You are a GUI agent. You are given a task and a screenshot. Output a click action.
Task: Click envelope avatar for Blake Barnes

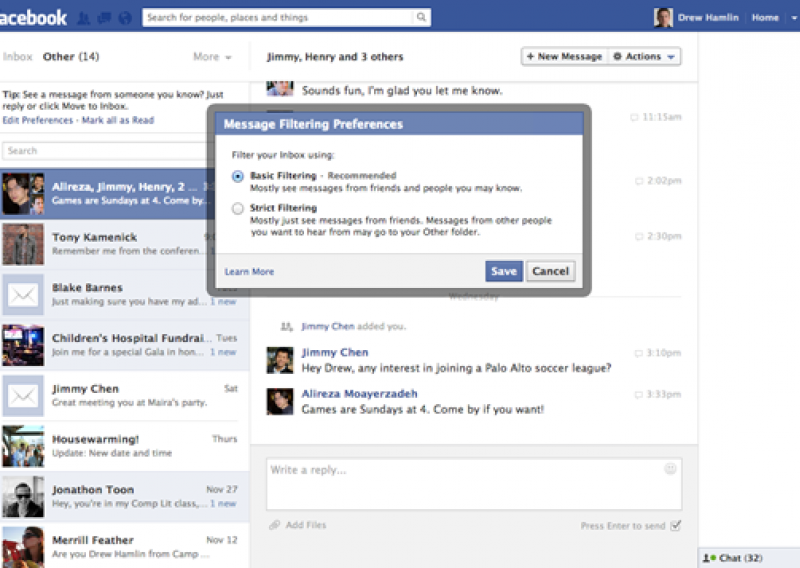pyautogui.click(x=23, y=294)
